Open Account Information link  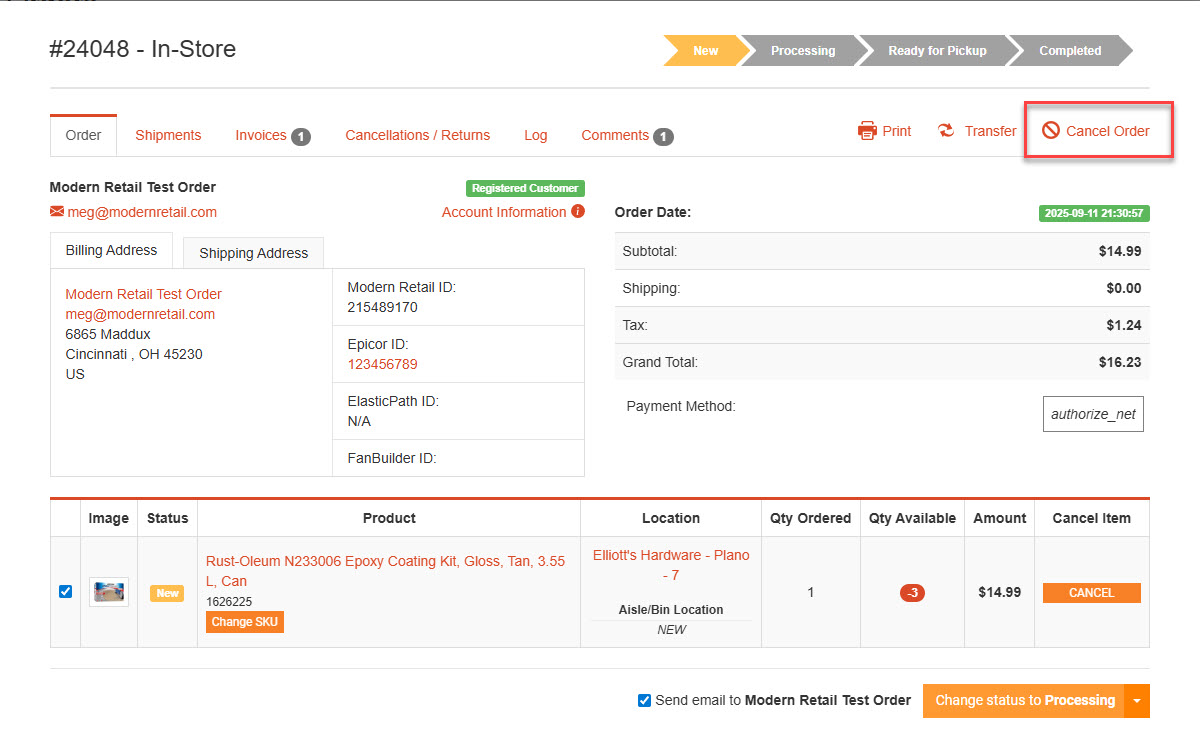504,212
